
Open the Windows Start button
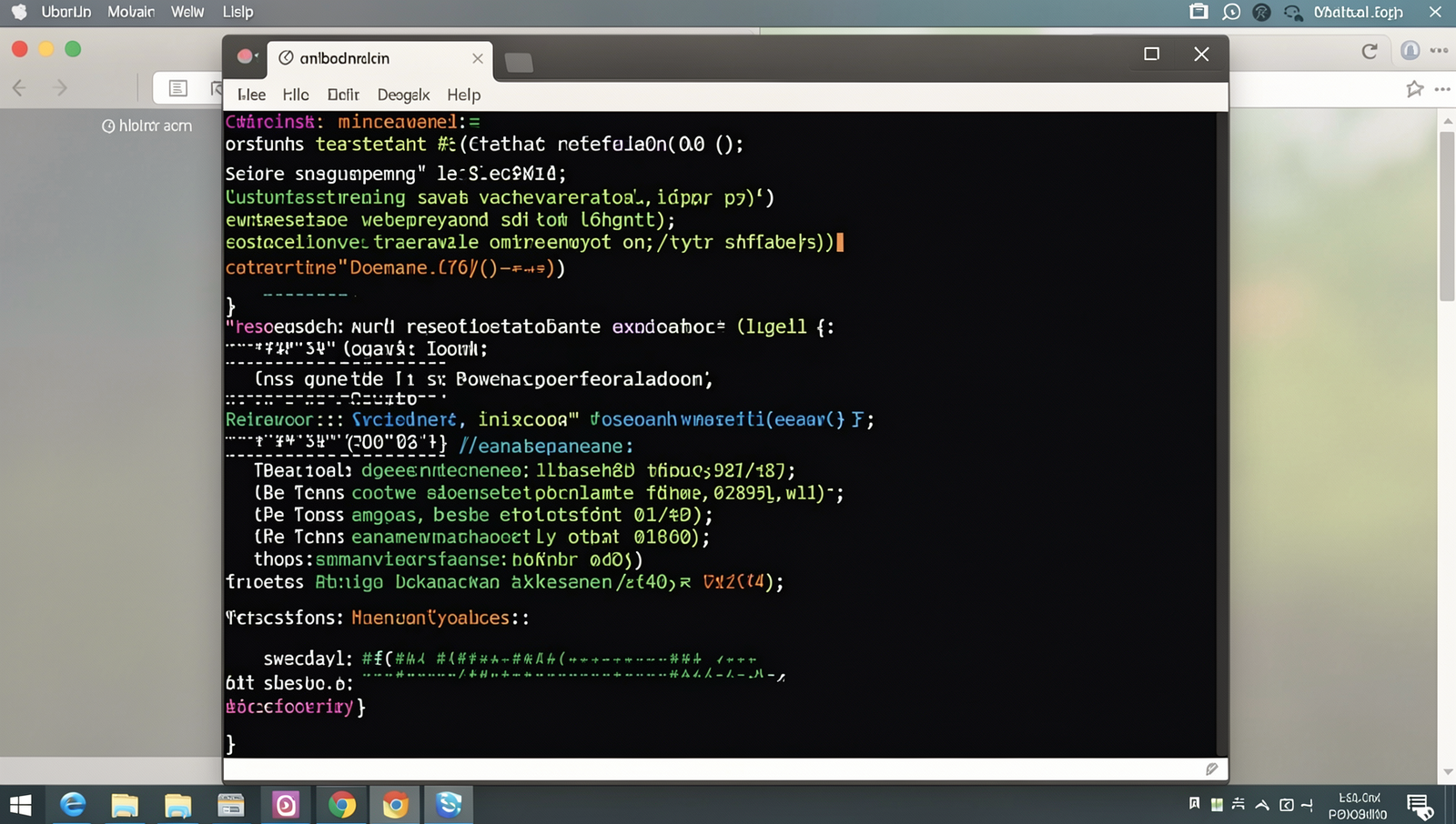(20, 805)
